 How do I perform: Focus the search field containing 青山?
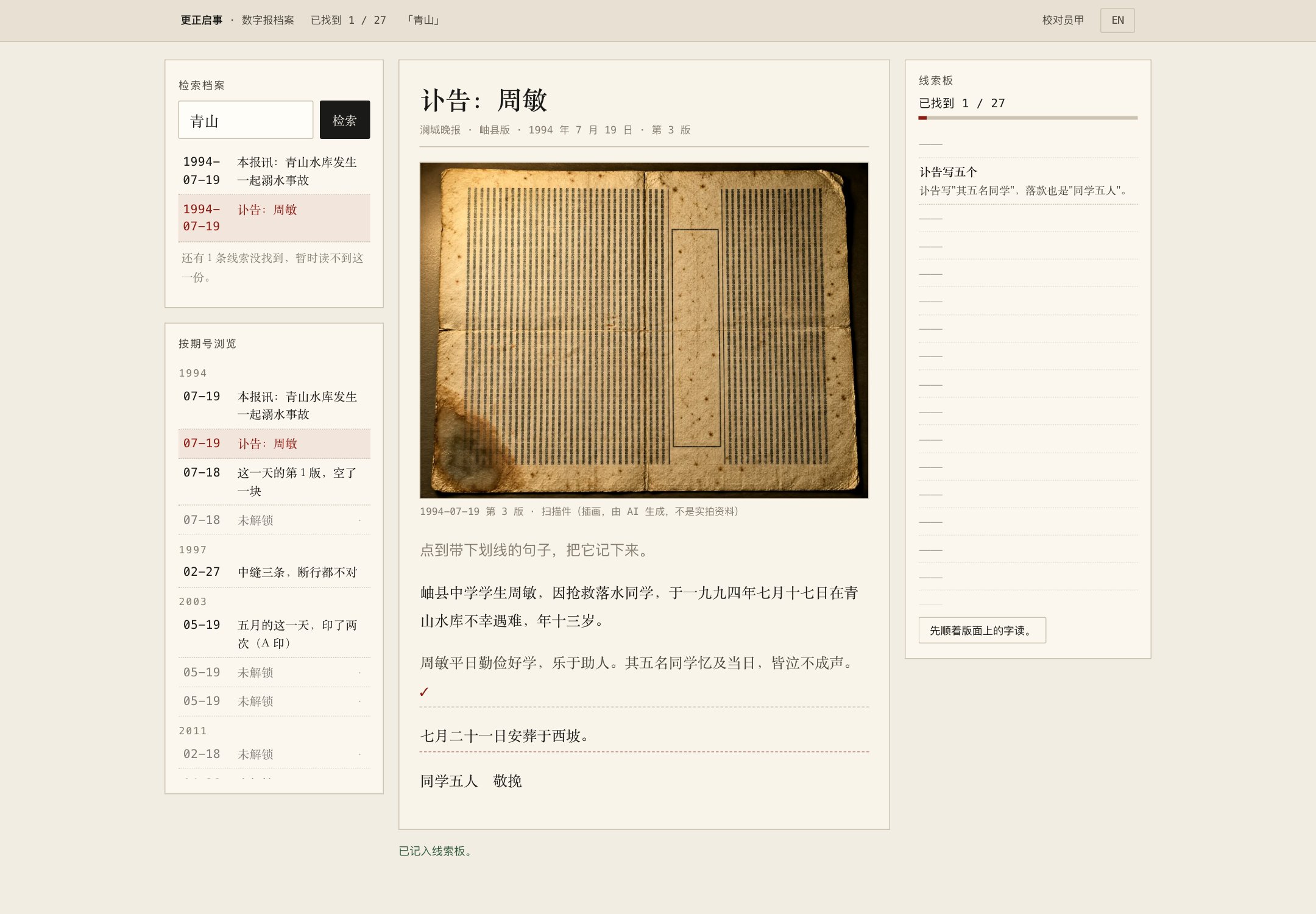point(246,120)
